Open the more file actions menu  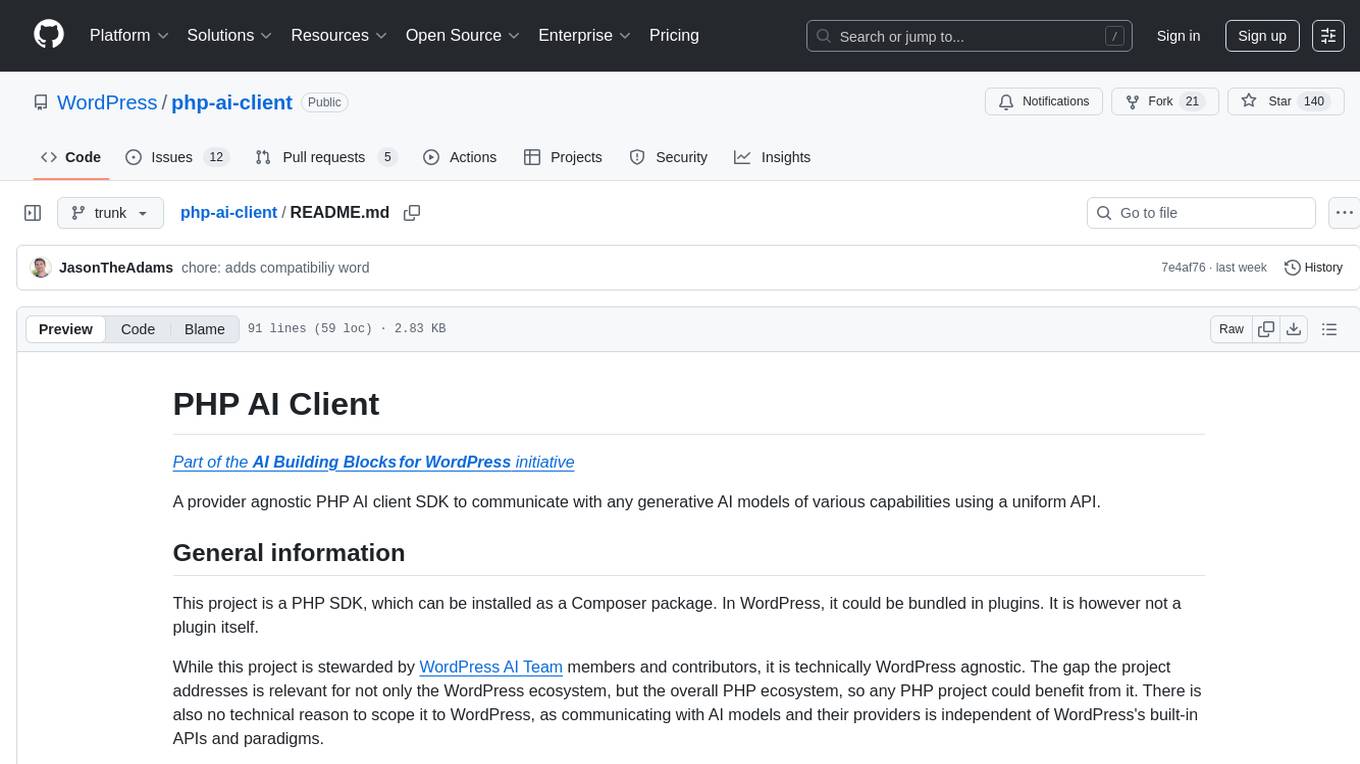point(1344,213)
